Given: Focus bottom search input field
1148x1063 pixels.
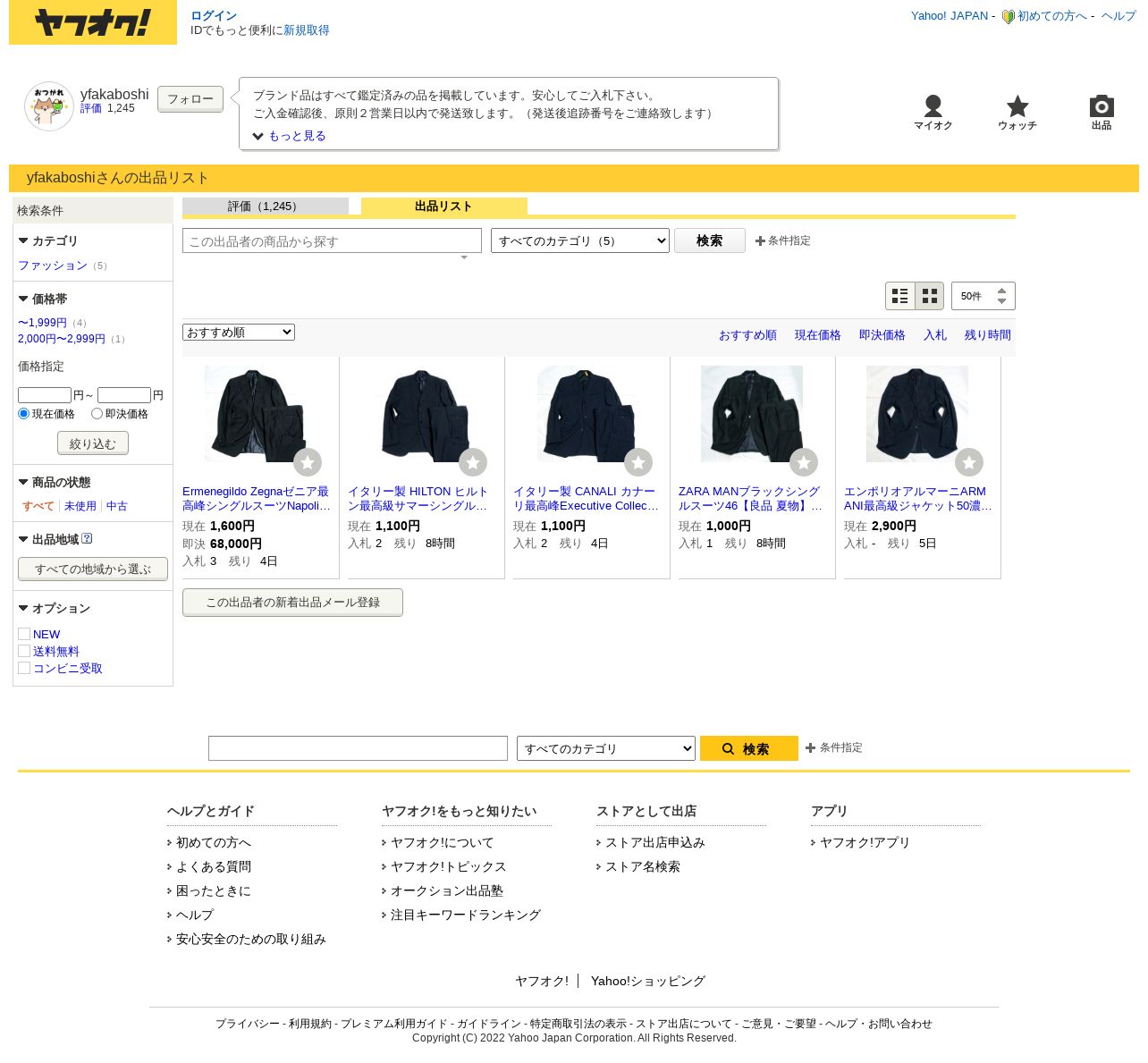Looking at the screenshot, I should pos(358,748).
